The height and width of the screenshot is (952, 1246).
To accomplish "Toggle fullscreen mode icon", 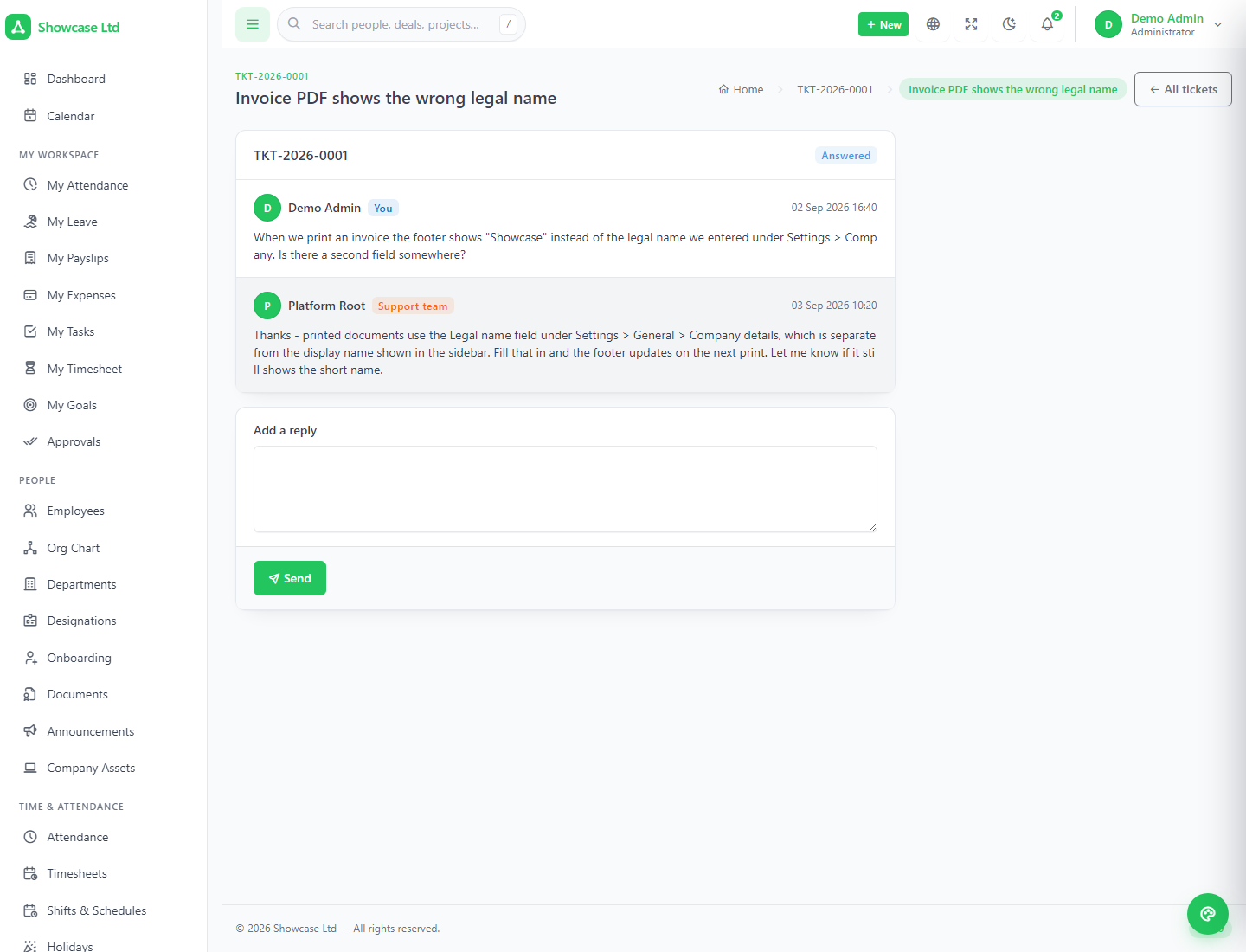I will (x=971, y=24).
